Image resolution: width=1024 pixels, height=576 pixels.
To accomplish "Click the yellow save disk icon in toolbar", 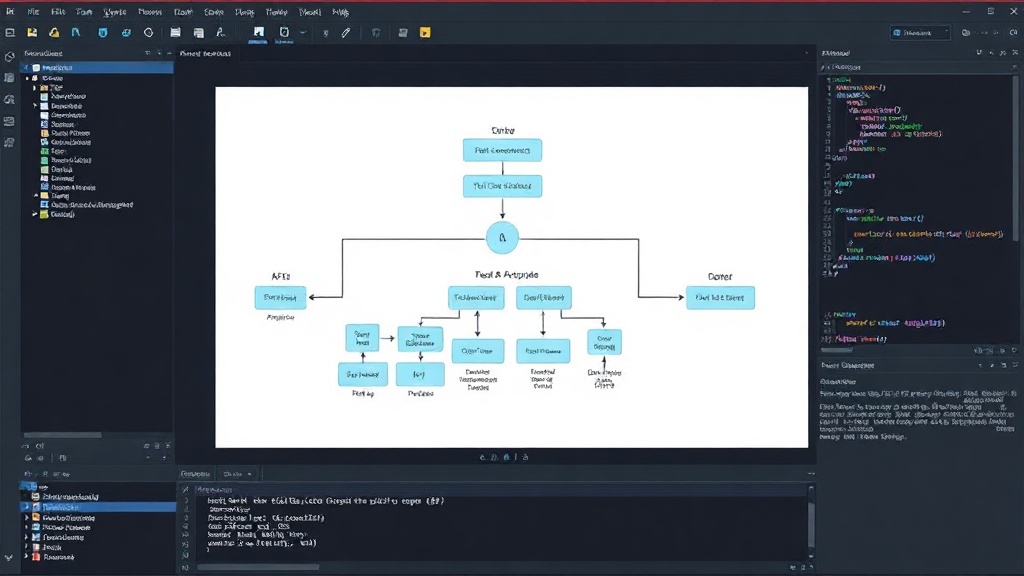I will (x=32, y=33).
